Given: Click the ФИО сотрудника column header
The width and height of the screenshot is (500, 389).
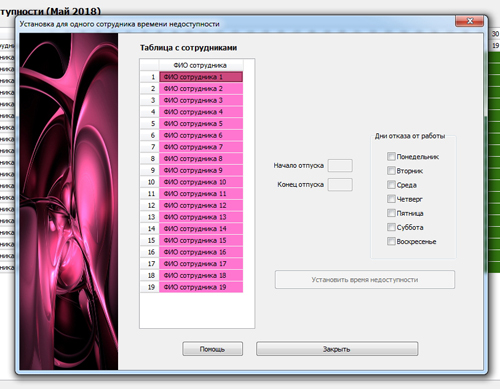Looking at the screenshot, I should (201, 65).
